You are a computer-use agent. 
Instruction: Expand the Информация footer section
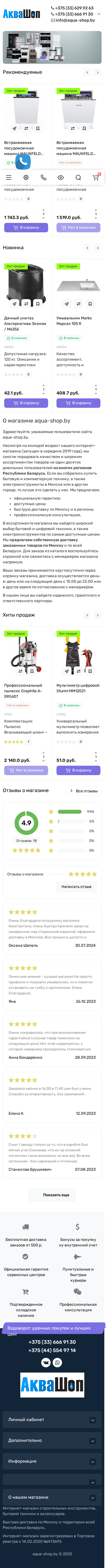click(x=52, y=1461)
